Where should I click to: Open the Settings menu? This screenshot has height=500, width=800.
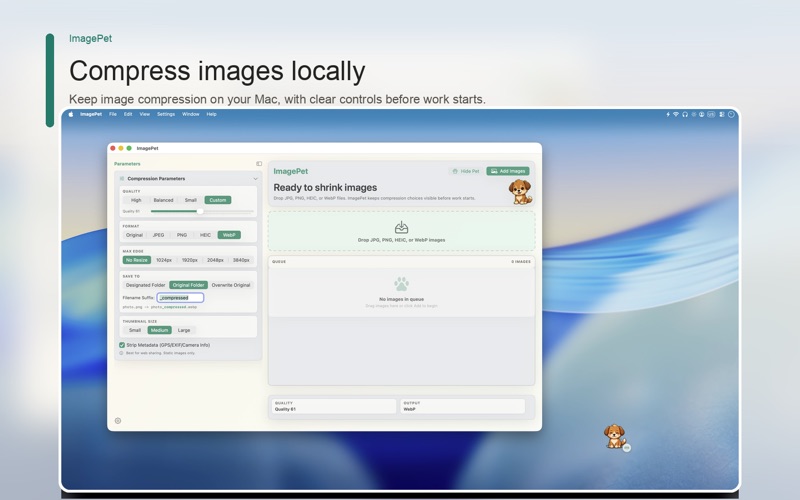tap(166, 114)
